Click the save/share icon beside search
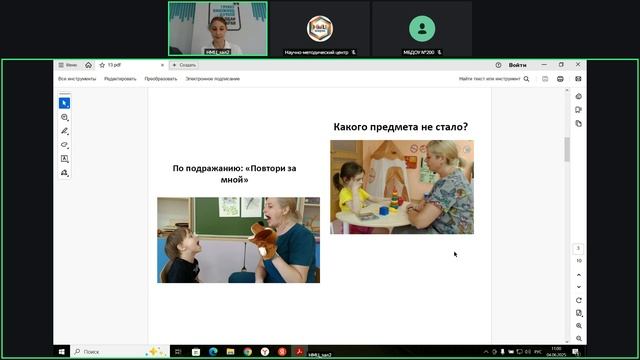 click(x=545, y=79)
